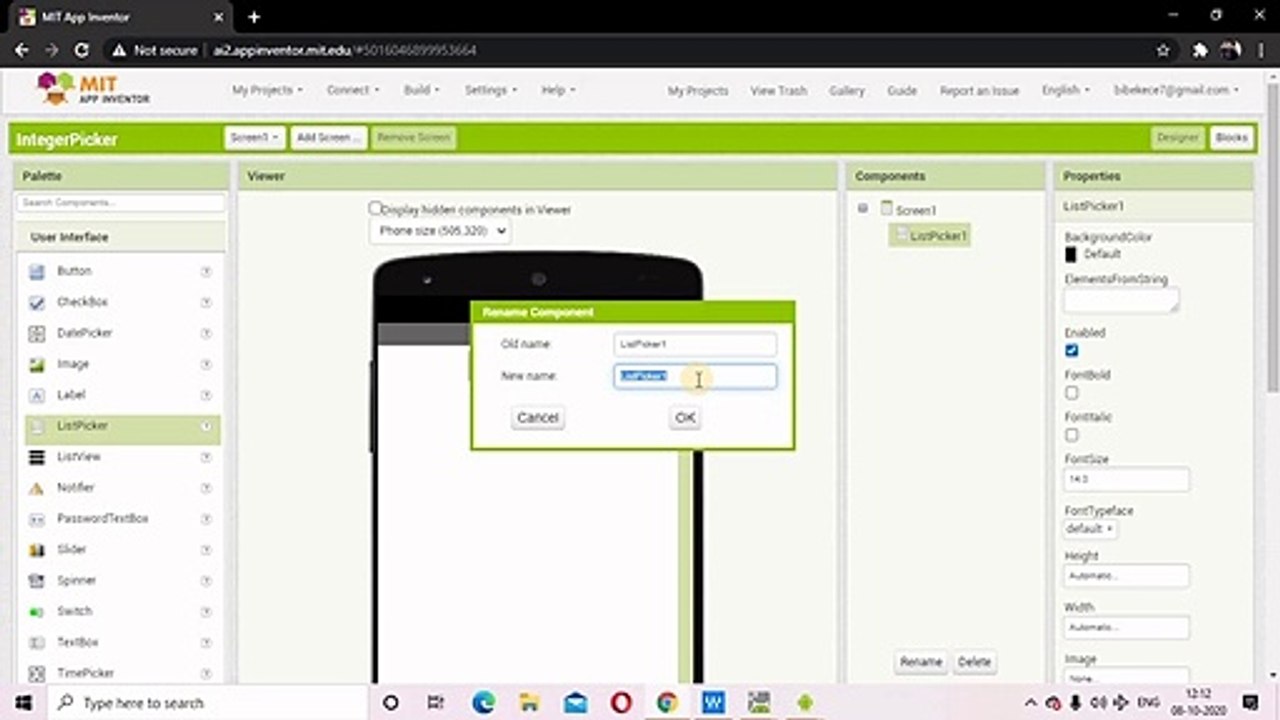1280x720 pixels.
Task: Open the Gallery link
Action: tap(846, 91)
